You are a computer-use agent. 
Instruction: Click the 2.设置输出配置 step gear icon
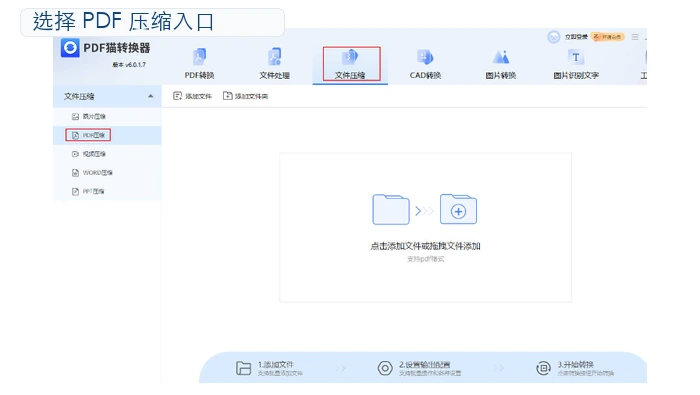tap(385, 368)
